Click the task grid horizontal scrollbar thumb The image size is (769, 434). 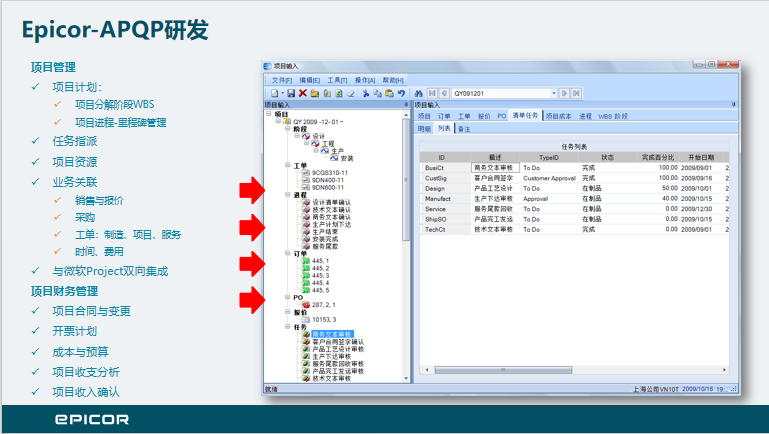click(x=503, y=370)
